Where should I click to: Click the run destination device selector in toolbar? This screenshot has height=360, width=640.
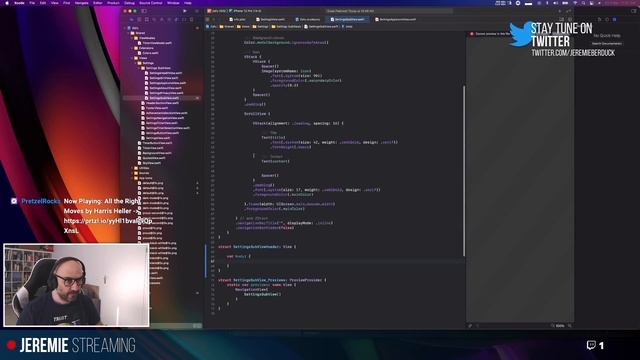click(247, 11)
